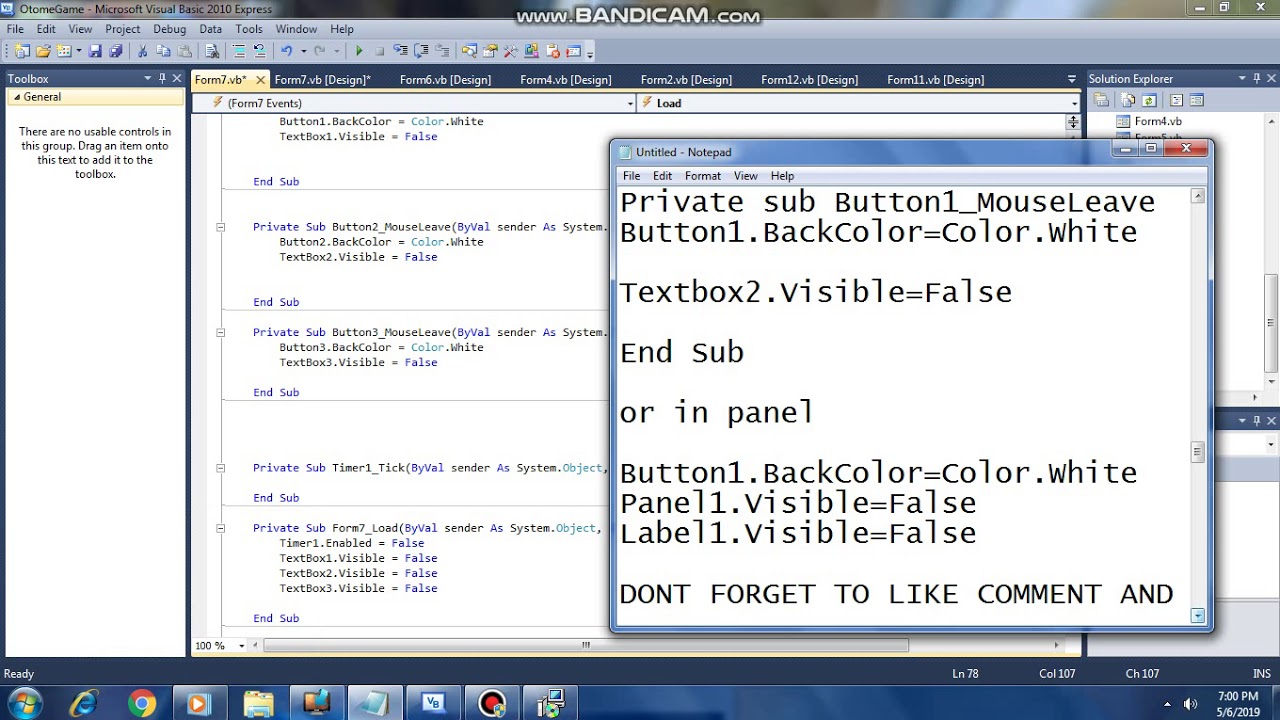Viewport: 1280px width, 720px height.
Task: Click the Notepad vertical scrollbar up arrow
Action: pos(1197,196)
